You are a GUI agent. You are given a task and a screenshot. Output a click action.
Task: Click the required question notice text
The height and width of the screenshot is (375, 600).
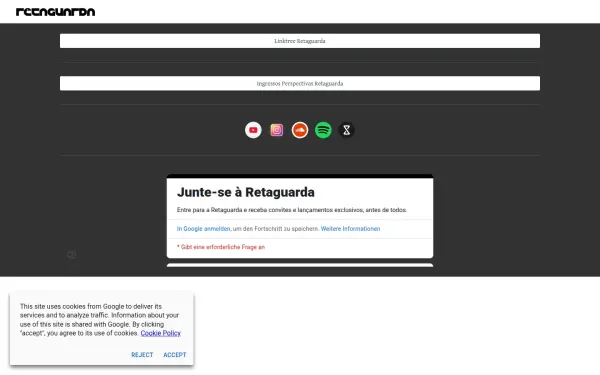[x=221, y=247]
